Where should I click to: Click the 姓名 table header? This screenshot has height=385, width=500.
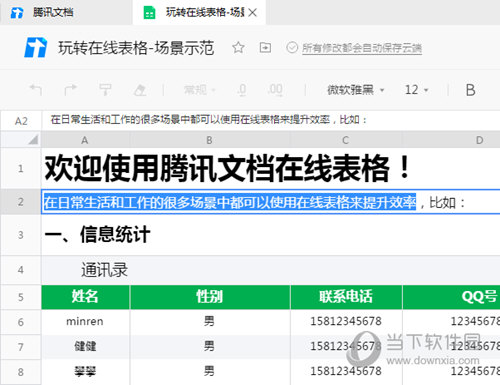coord(85,297)
